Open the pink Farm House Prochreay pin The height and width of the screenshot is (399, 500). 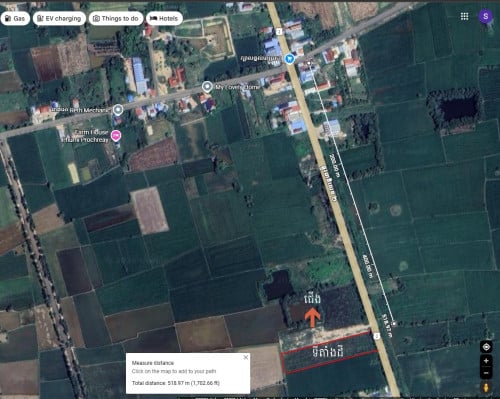point(116,136)
